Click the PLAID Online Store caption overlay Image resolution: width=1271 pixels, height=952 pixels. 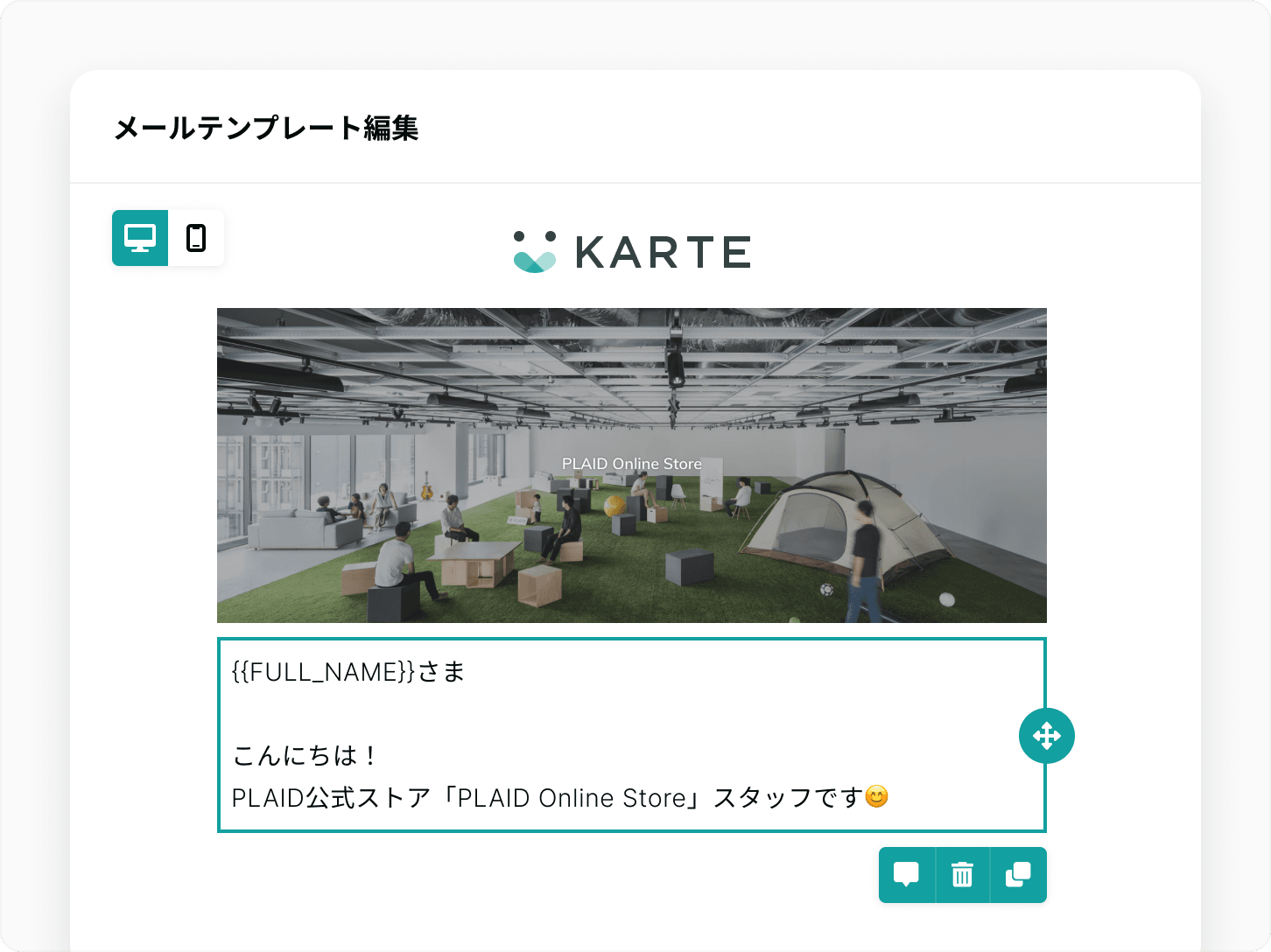click(632, 464)
